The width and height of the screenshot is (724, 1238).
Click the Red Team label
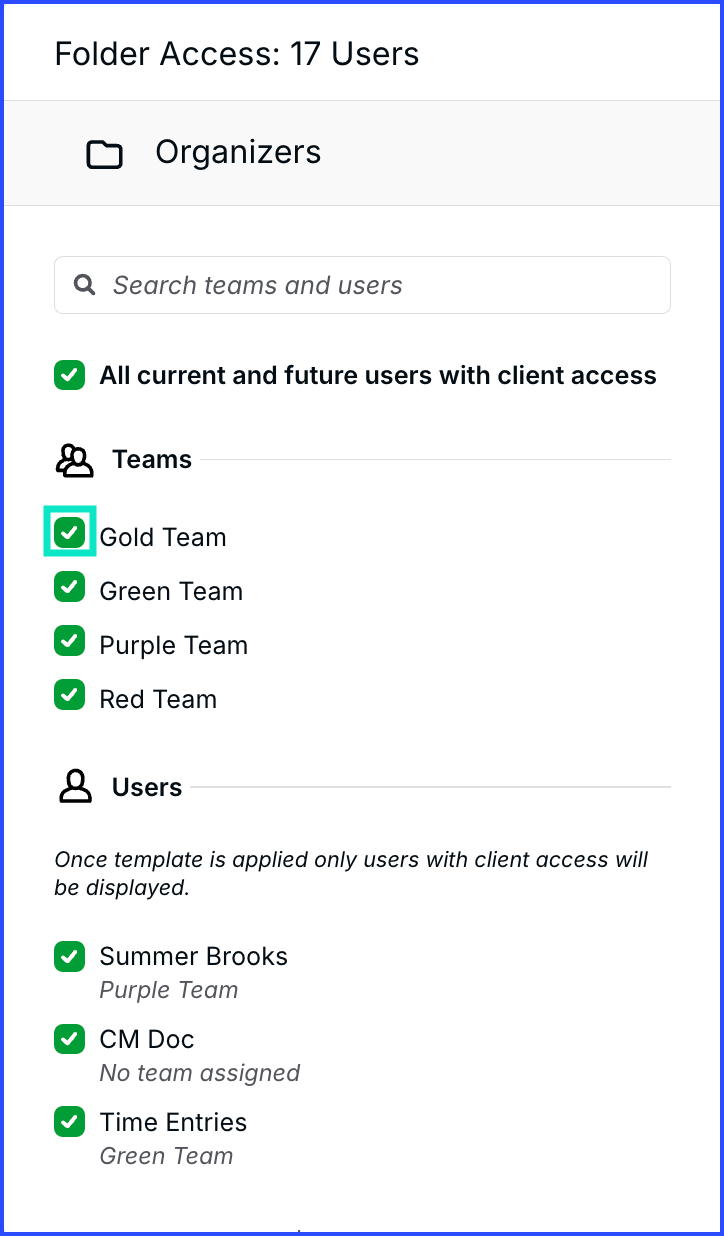[158, 699]
